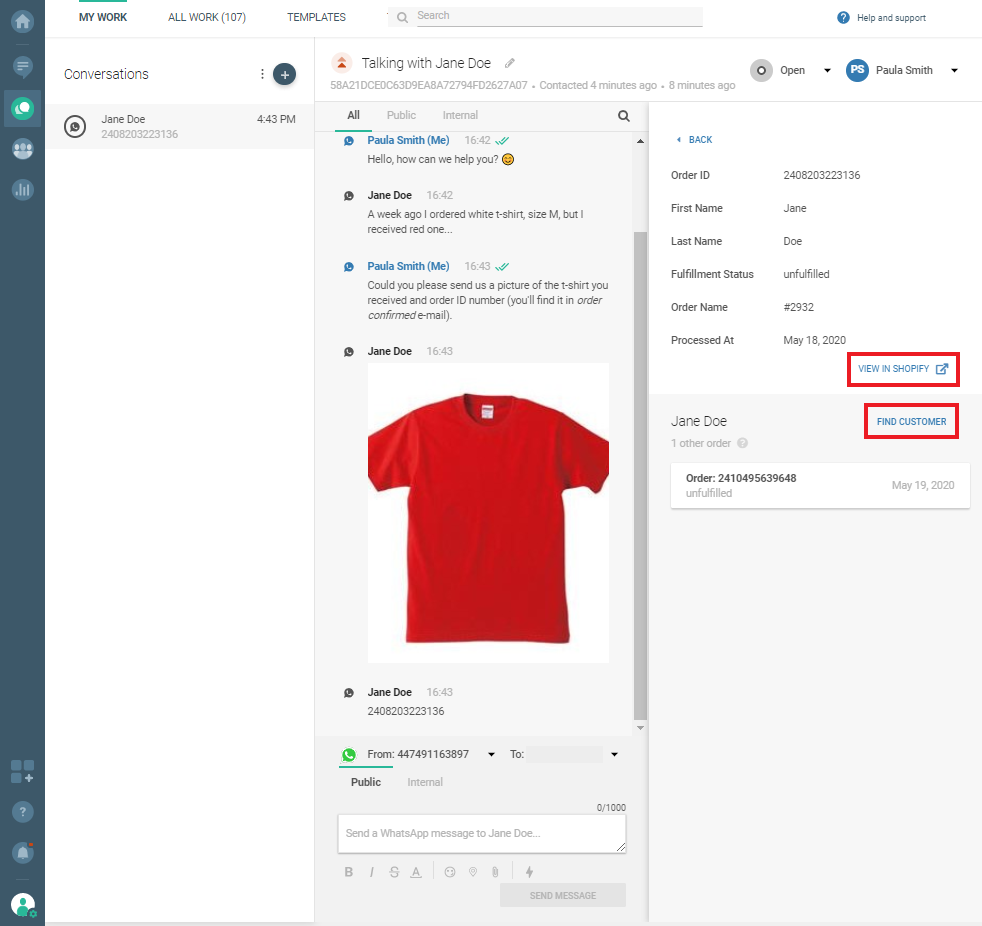982x926 pixels.
Task: Click the WhatsApp message input field
Action: point(482,833)
